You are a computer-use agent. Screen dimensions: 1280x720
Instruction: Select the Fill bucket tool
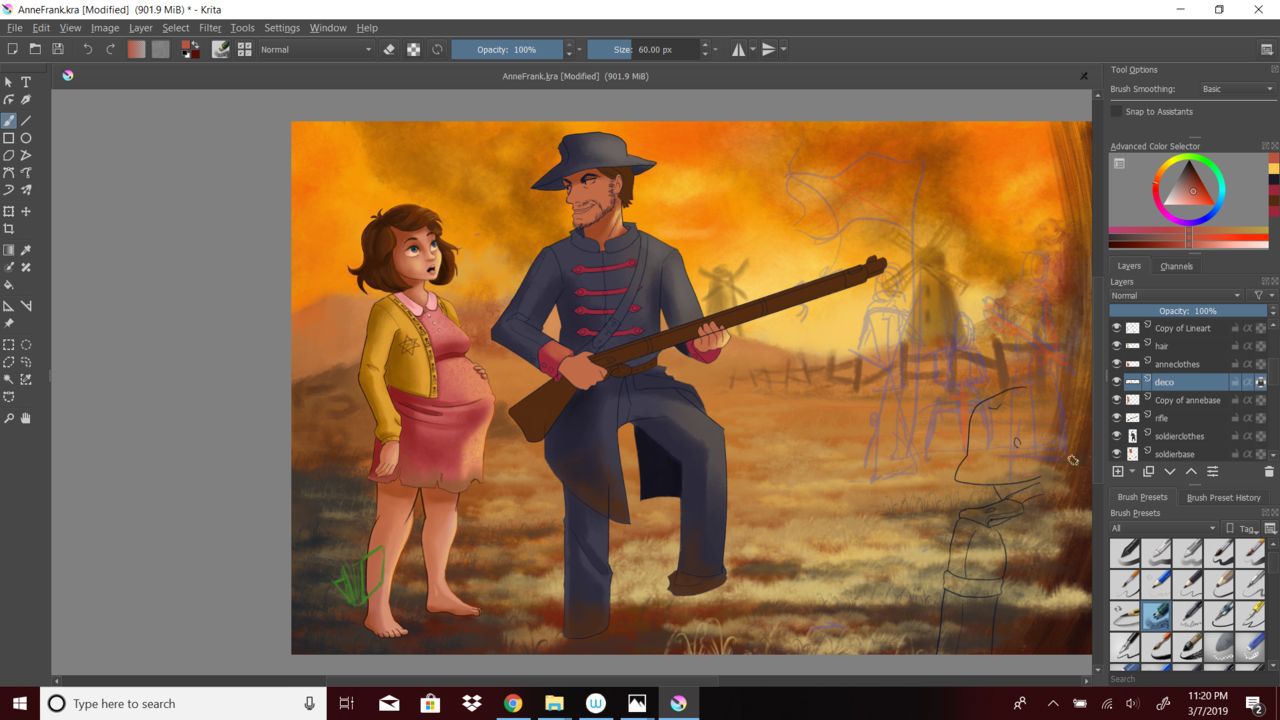tap(9, 285)
